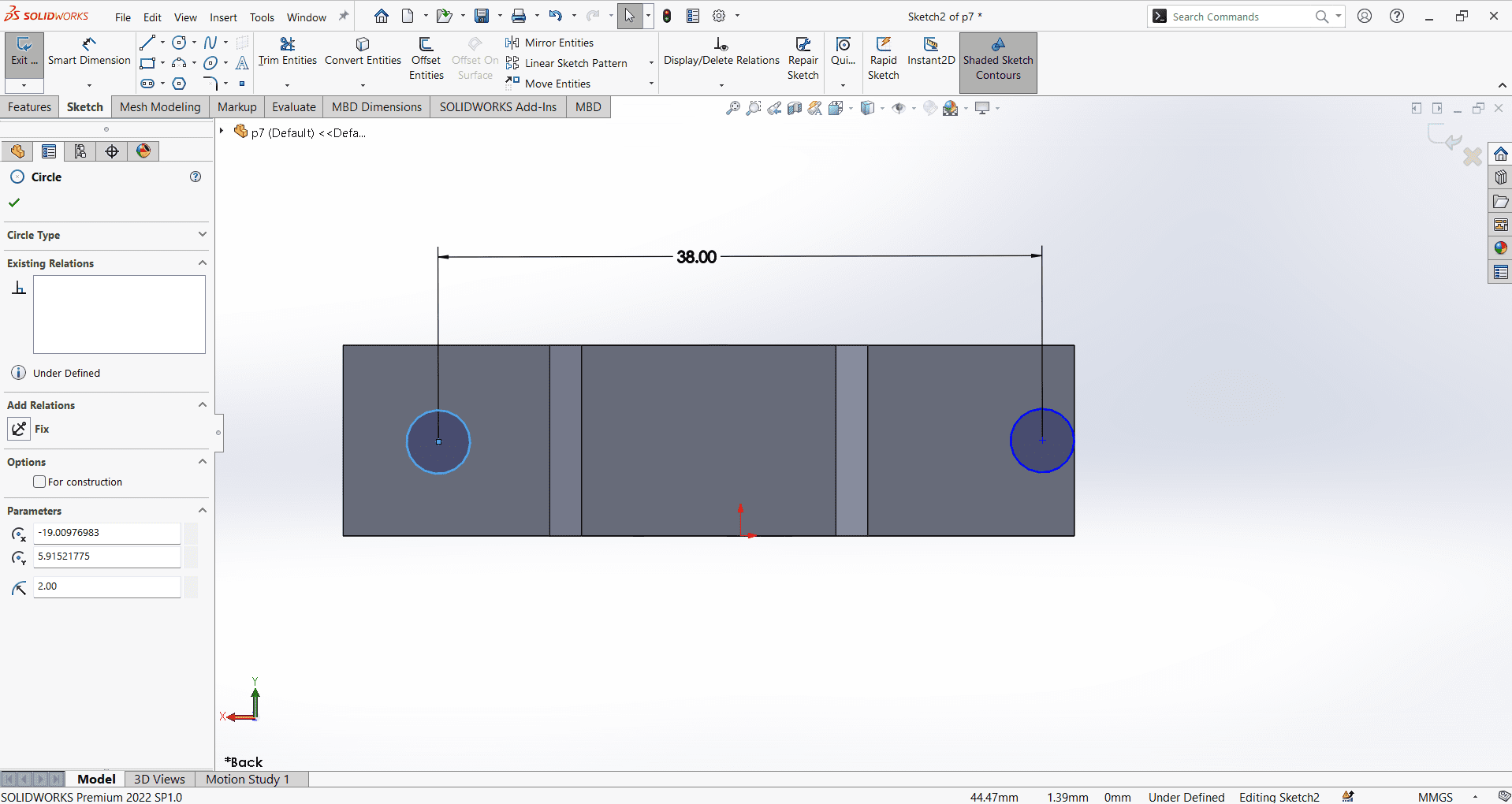Check the For construction checkbox
Image resolution: width=1512 pixels, height=804 pixels.
(x=39, y=482)
